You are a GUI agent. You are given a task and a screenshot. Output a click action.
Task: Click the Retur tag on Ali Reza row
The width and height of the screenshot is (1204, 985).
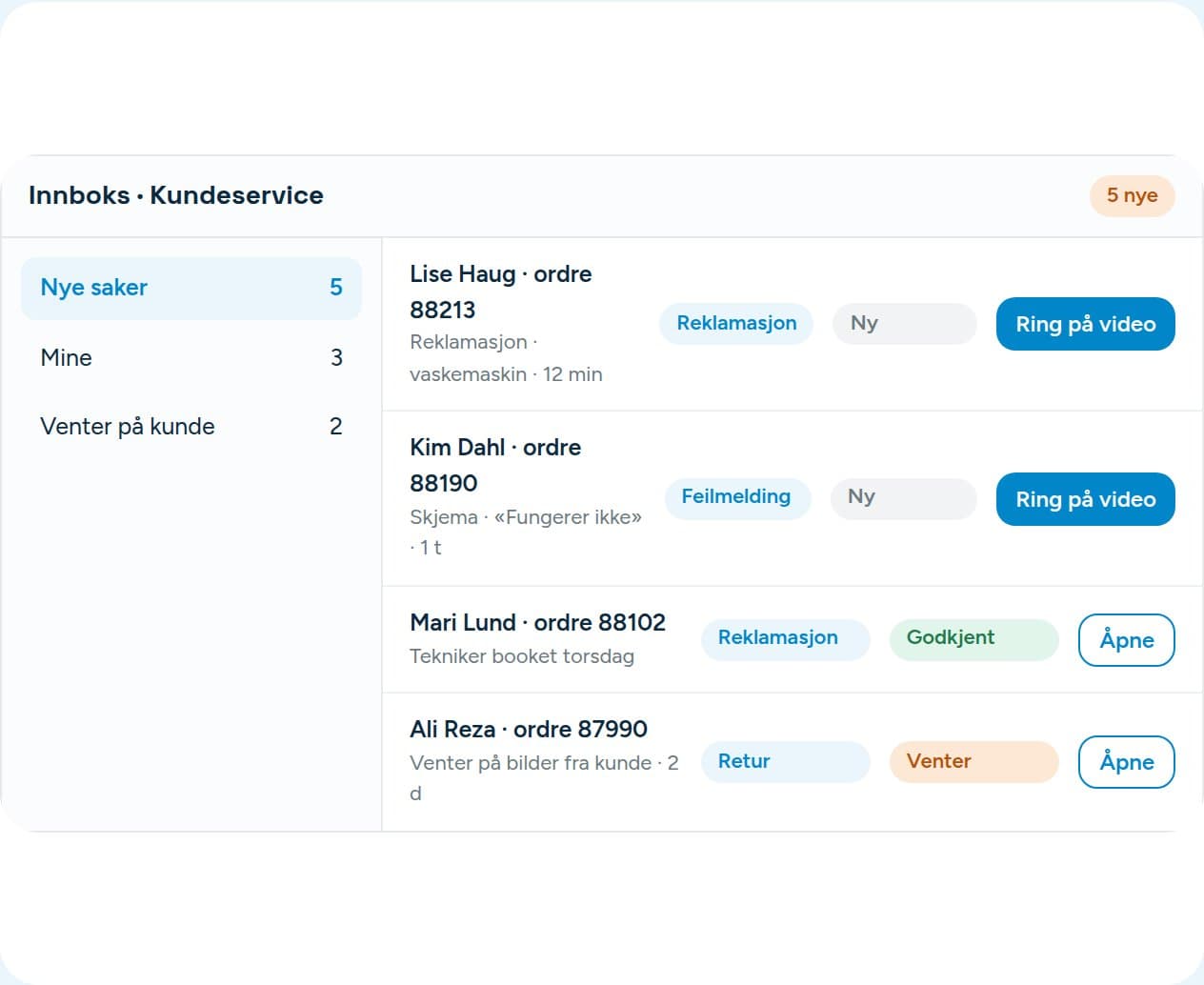(785, 762)
